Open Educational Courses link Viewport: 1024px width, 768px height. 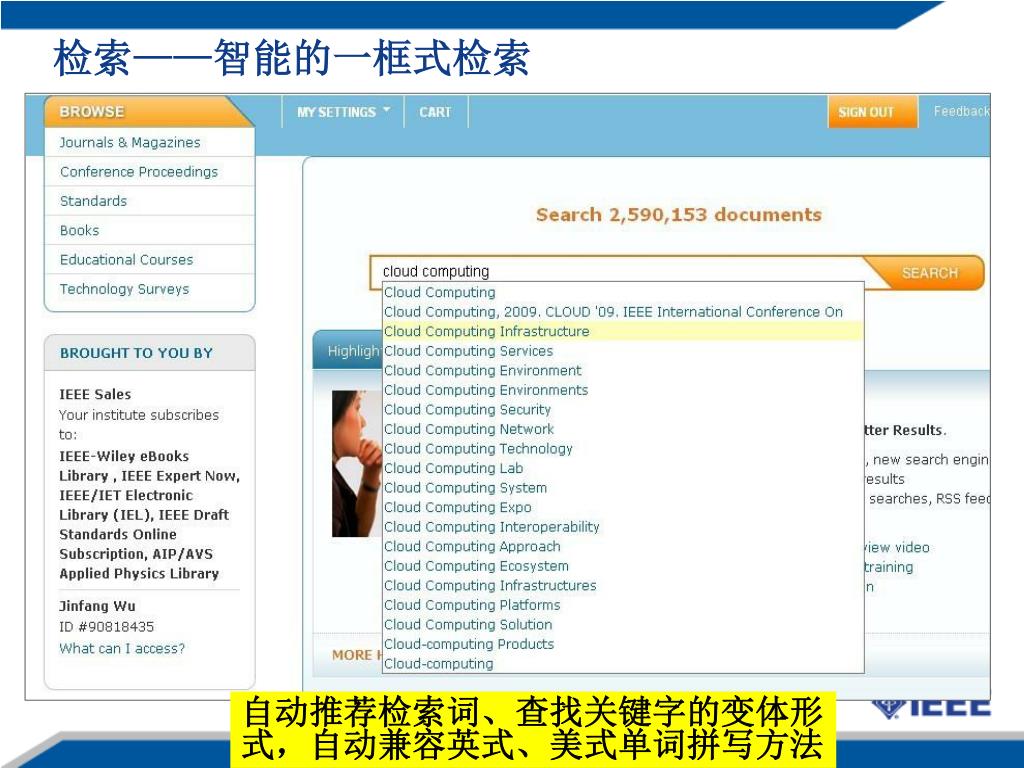point(127,260)
